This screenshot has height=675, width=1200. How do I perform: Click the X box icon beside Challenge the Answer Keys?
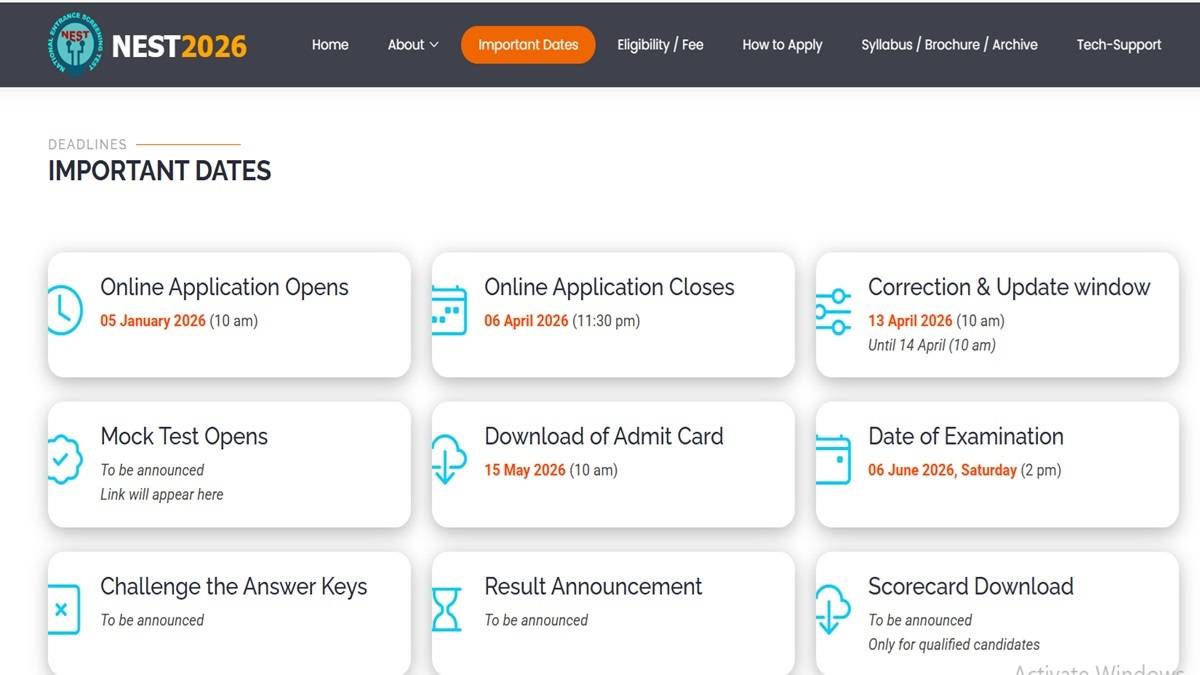[x=62, y=609]
